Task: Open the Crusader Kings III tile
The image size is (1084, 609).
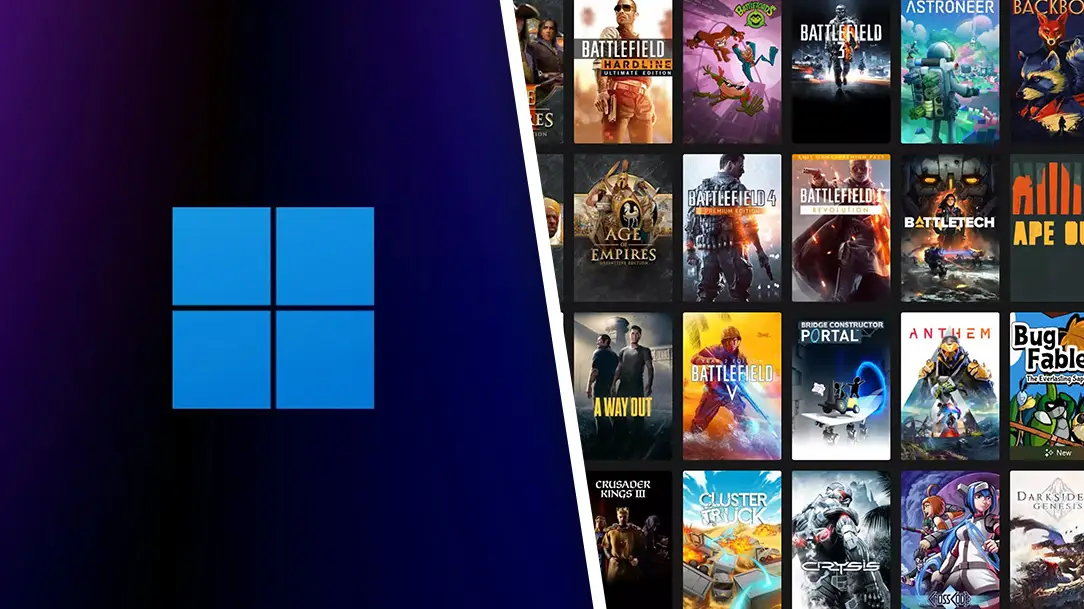Action: pos(623,540)
